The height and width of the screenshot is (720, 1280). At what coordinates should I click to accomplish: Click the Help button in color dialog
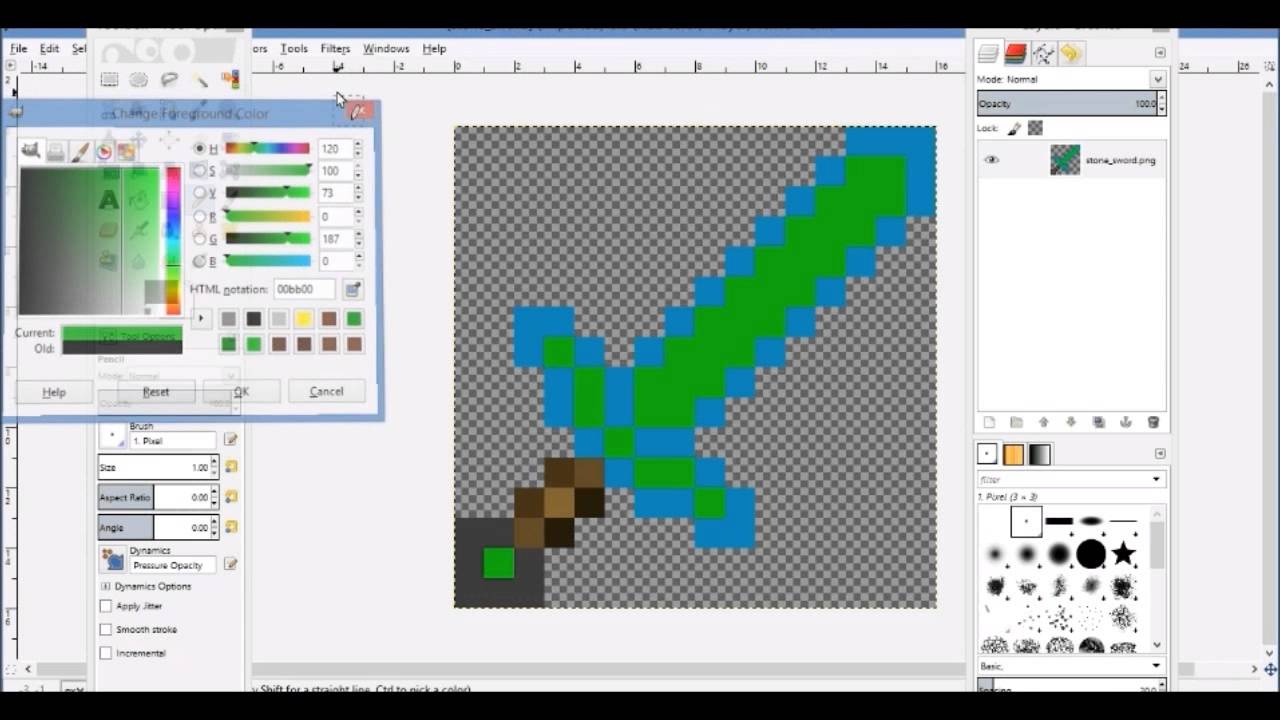tap(54, 392)
